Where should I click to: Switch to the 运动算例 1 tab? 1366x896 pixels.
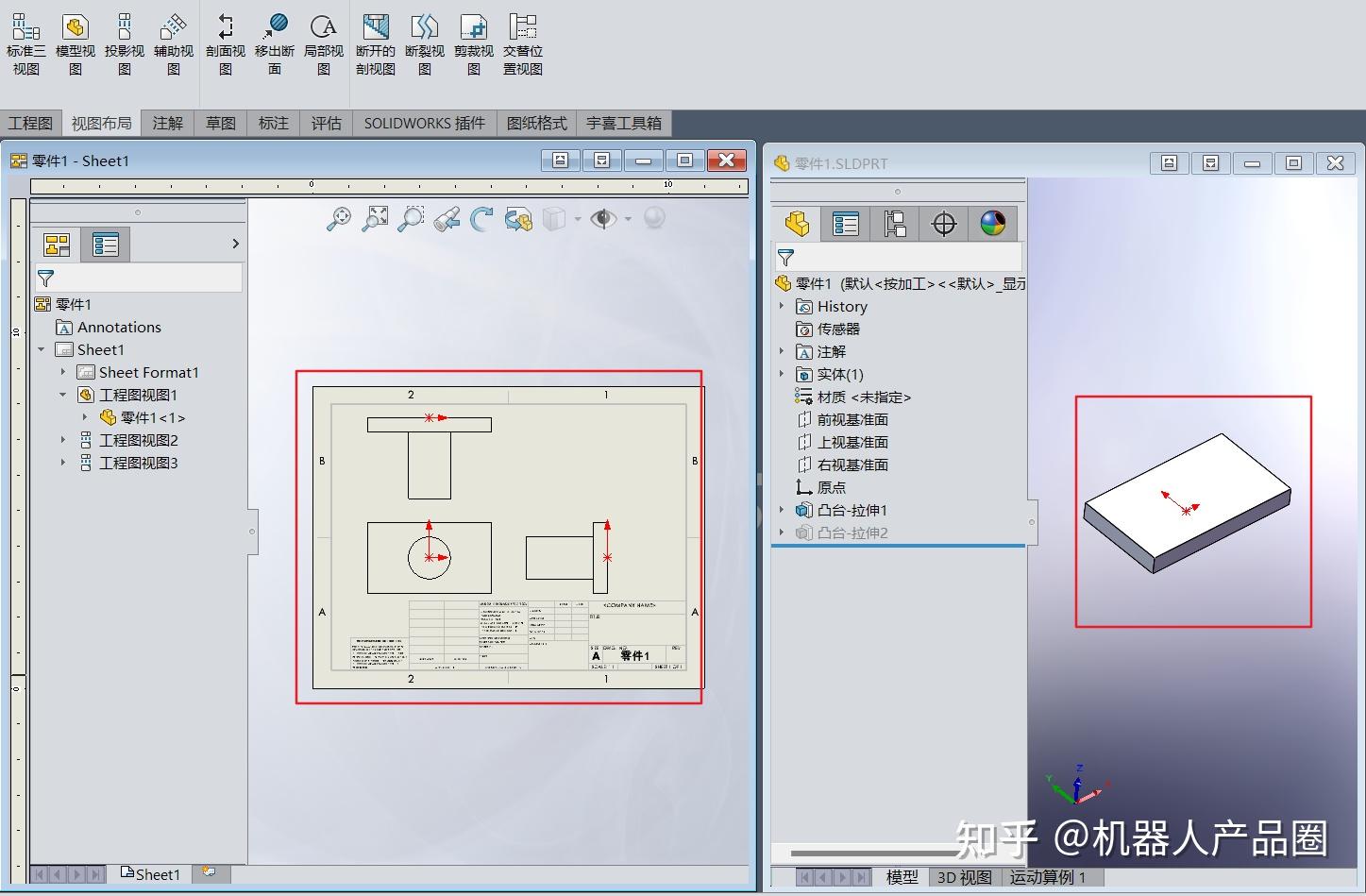click(x=1048, y=877)
